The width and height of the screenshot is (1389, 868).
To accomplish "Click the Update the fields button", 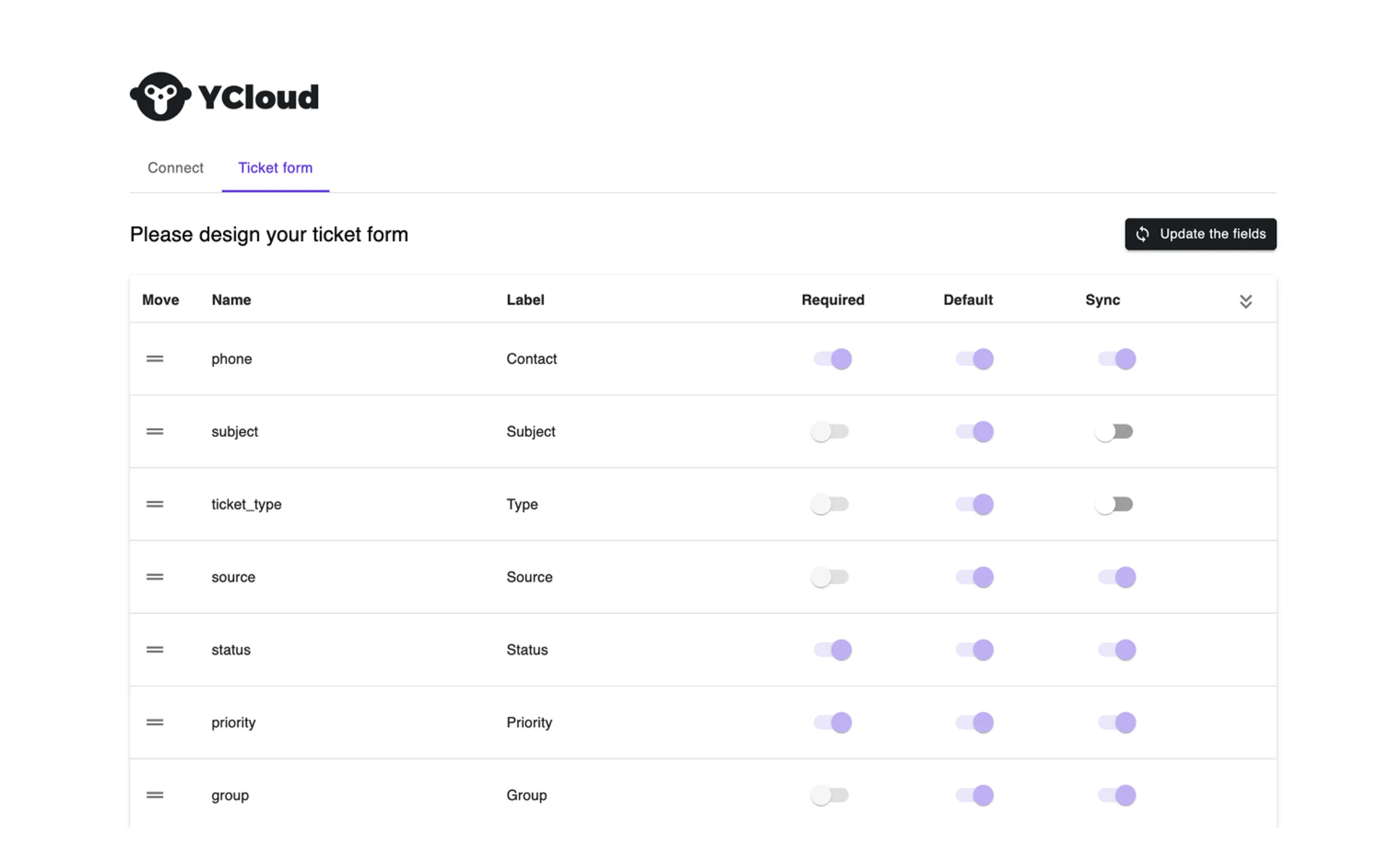I will pos(1200,234).
